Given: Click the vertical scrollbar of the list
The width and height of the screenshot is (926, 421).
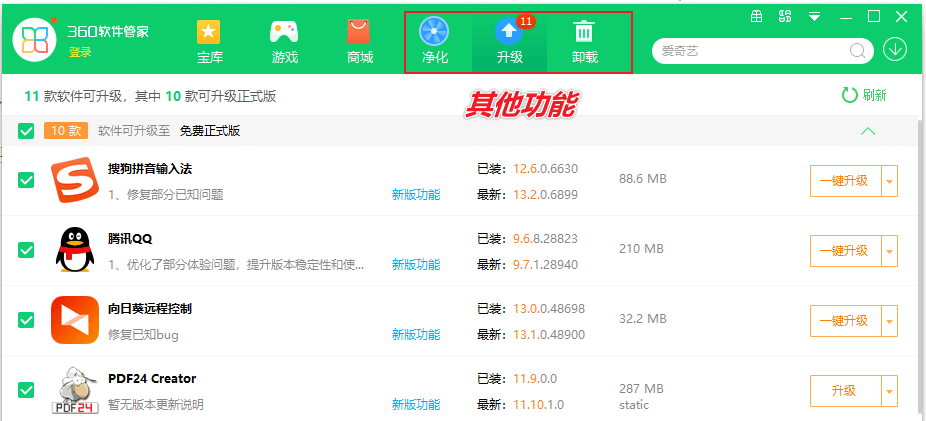Looking at the screenshot, I should pos(922,266).
